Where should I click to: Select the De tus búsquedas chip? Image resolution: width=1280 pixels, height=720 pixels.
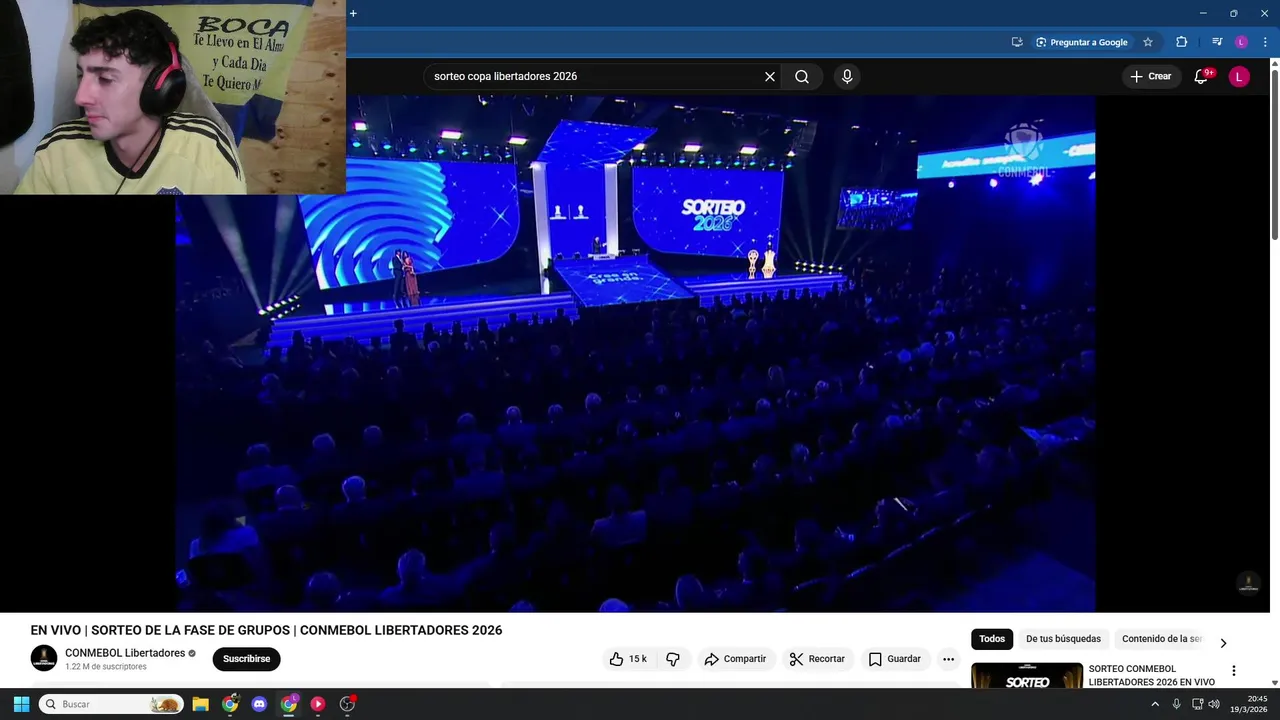tap(1063, 639)
